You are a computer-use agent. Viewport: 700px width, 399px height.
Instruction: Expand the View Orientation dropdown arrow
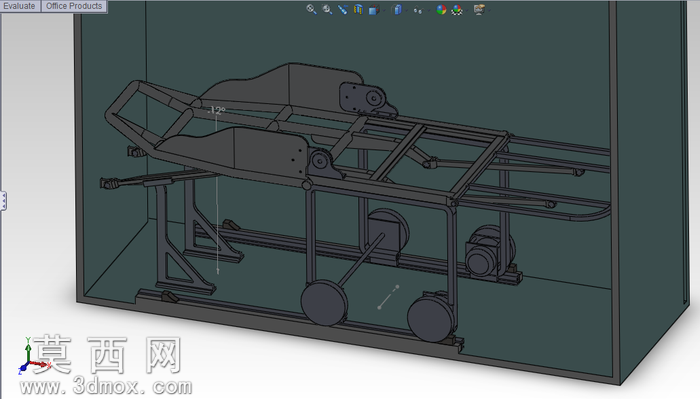[383, 10]
